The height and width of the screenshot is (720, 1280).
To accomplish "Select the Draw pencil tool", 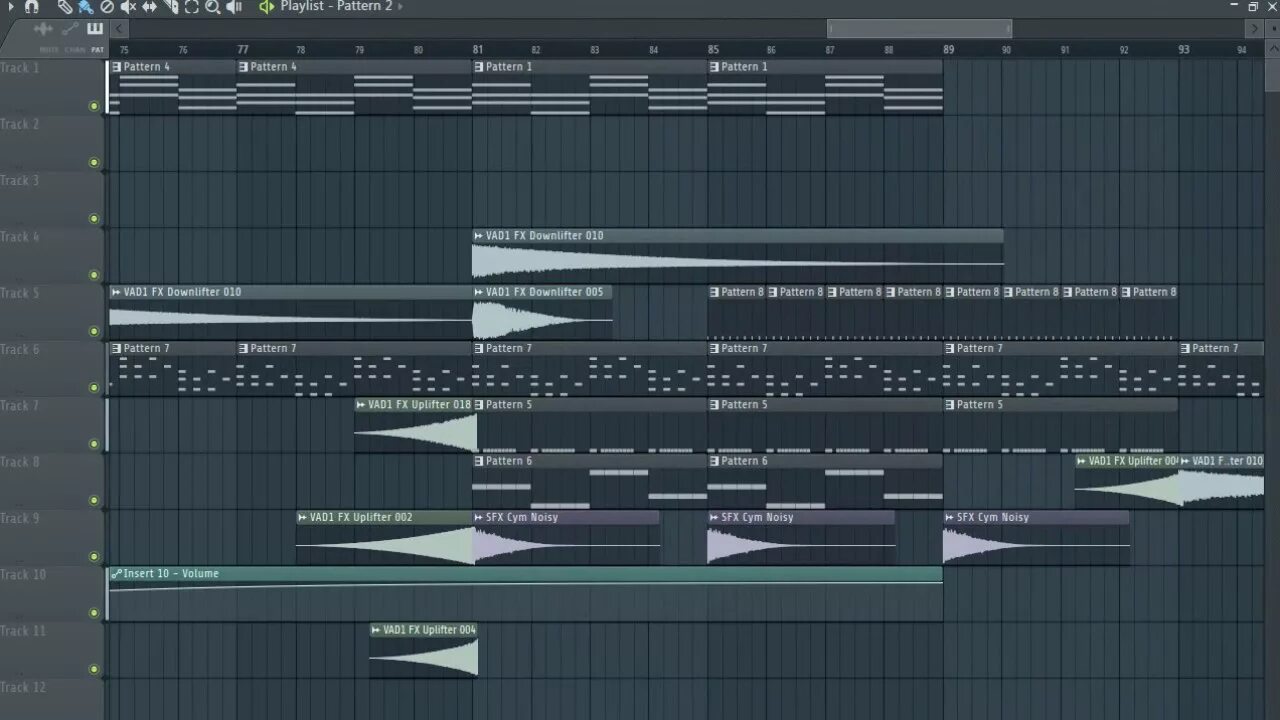I will pos(65,6).
